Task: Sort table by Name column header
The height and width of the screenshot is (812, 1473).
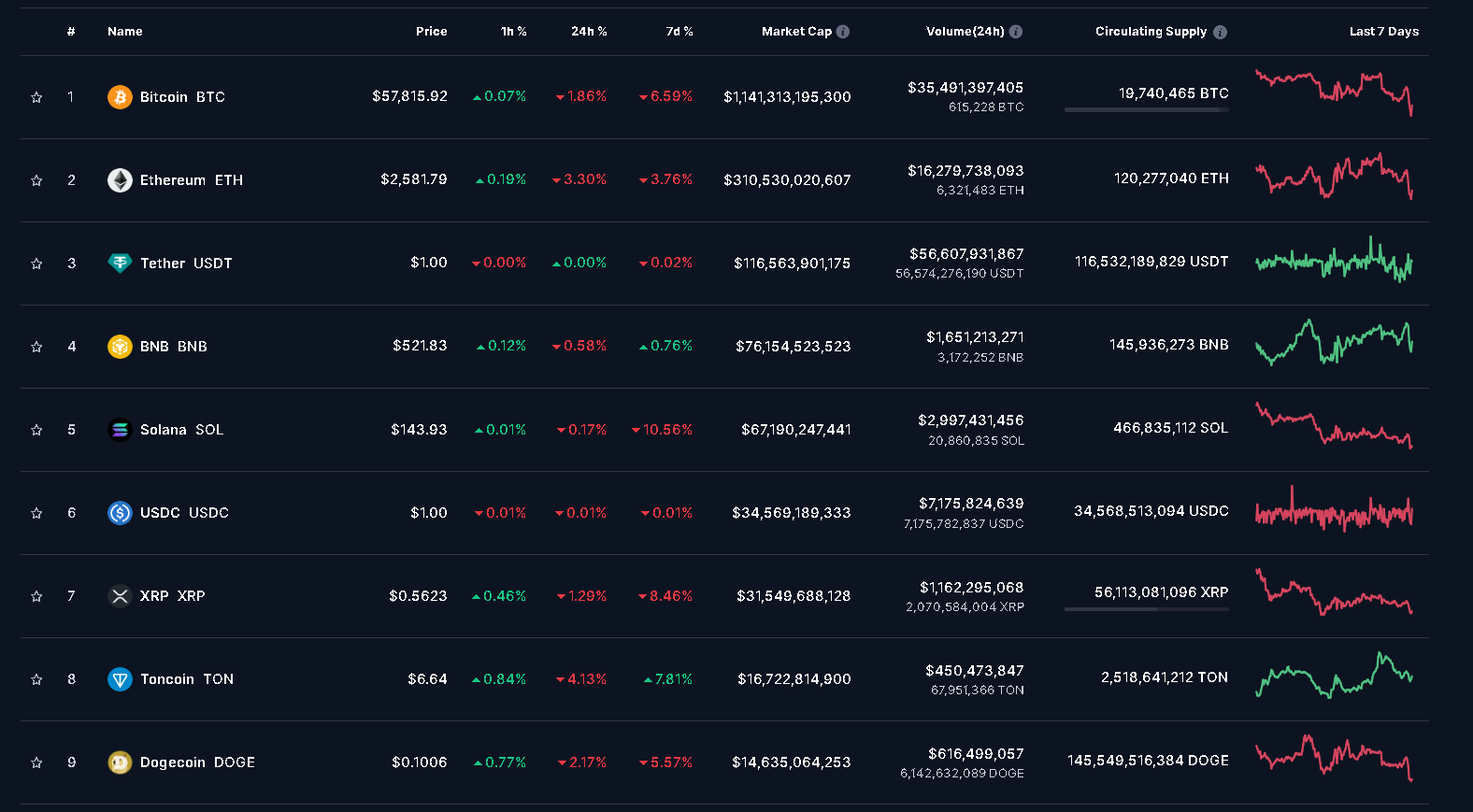Action: [x=125, y=32]
